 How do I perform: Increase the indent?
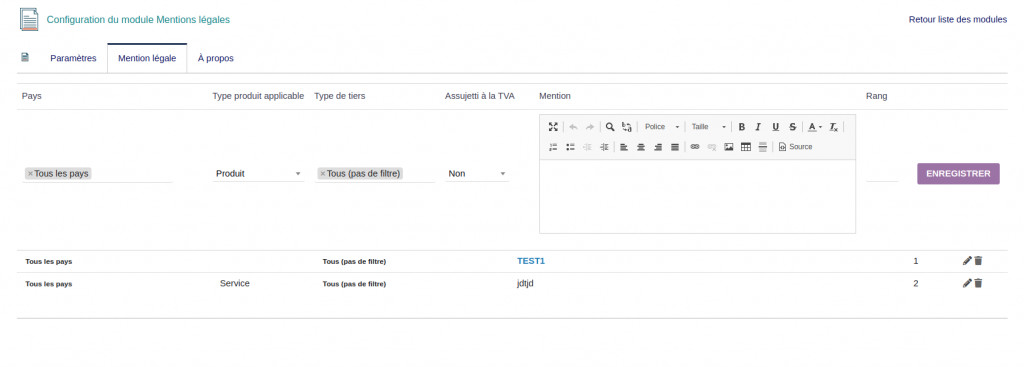coord(604,147)
